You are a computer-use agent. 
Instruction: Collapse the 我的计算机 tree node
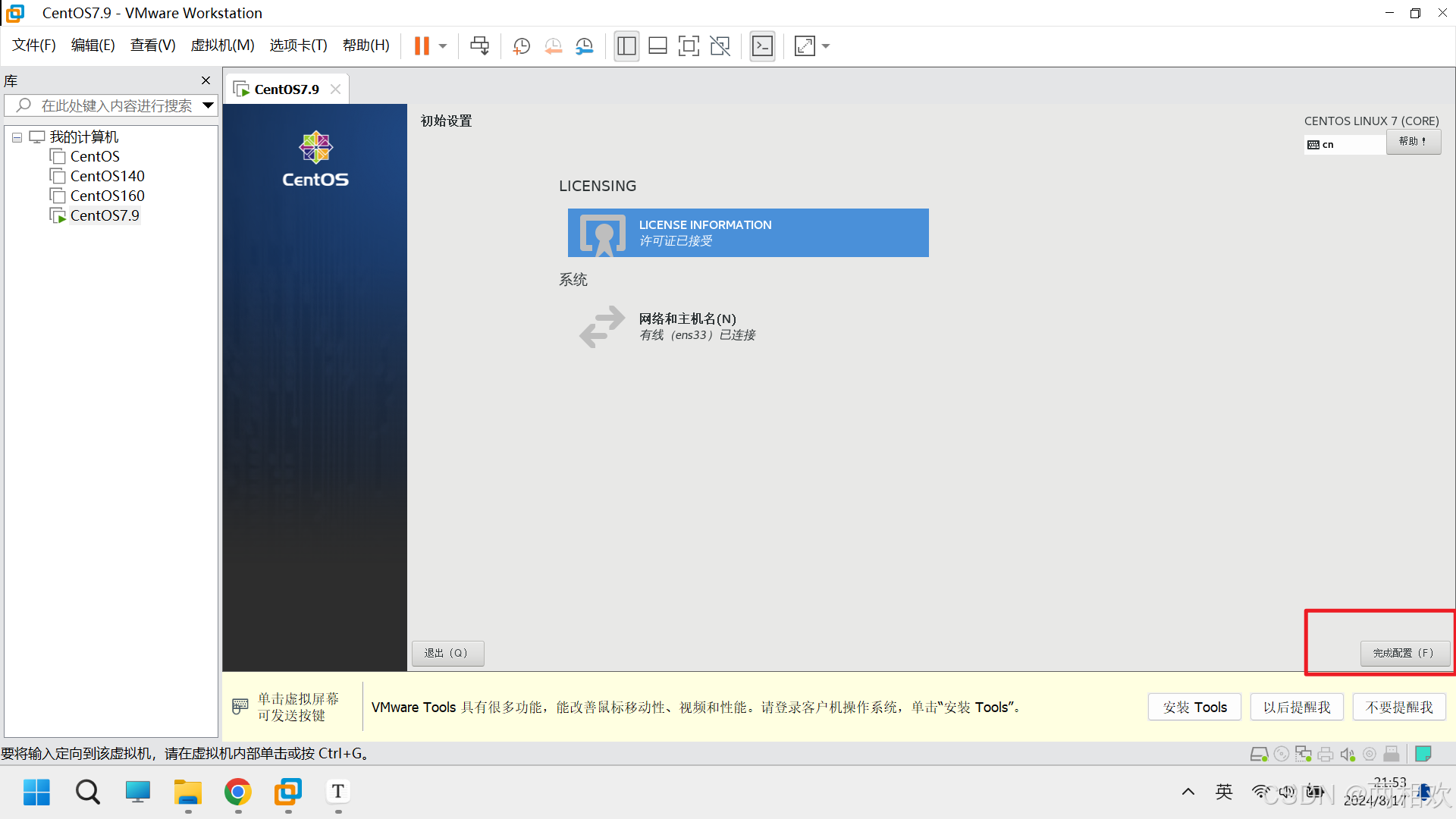point(17,137)
